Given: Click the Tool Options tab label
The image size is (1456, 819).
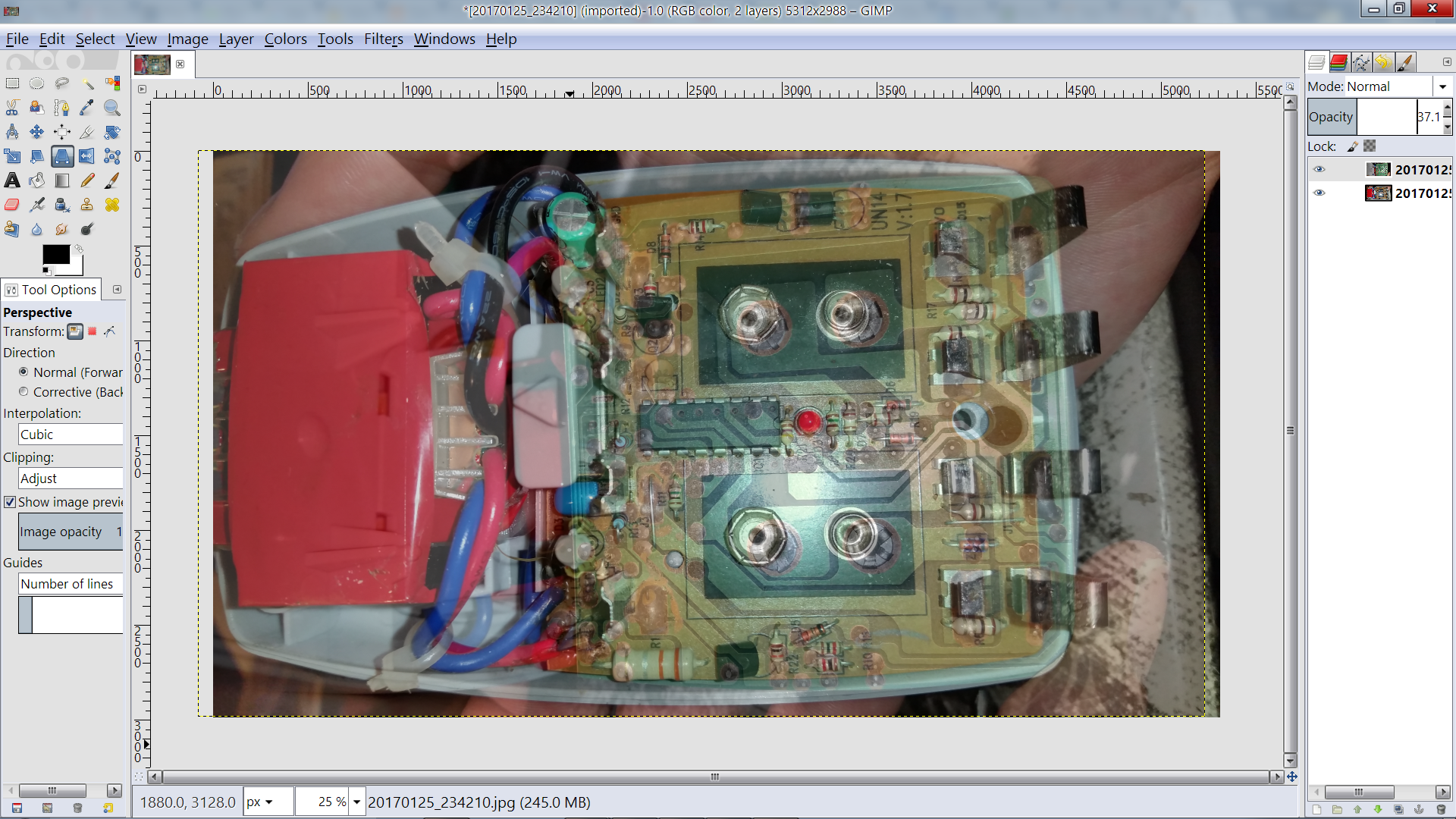Looking at the screenshot, I should (x=52, y=290).
